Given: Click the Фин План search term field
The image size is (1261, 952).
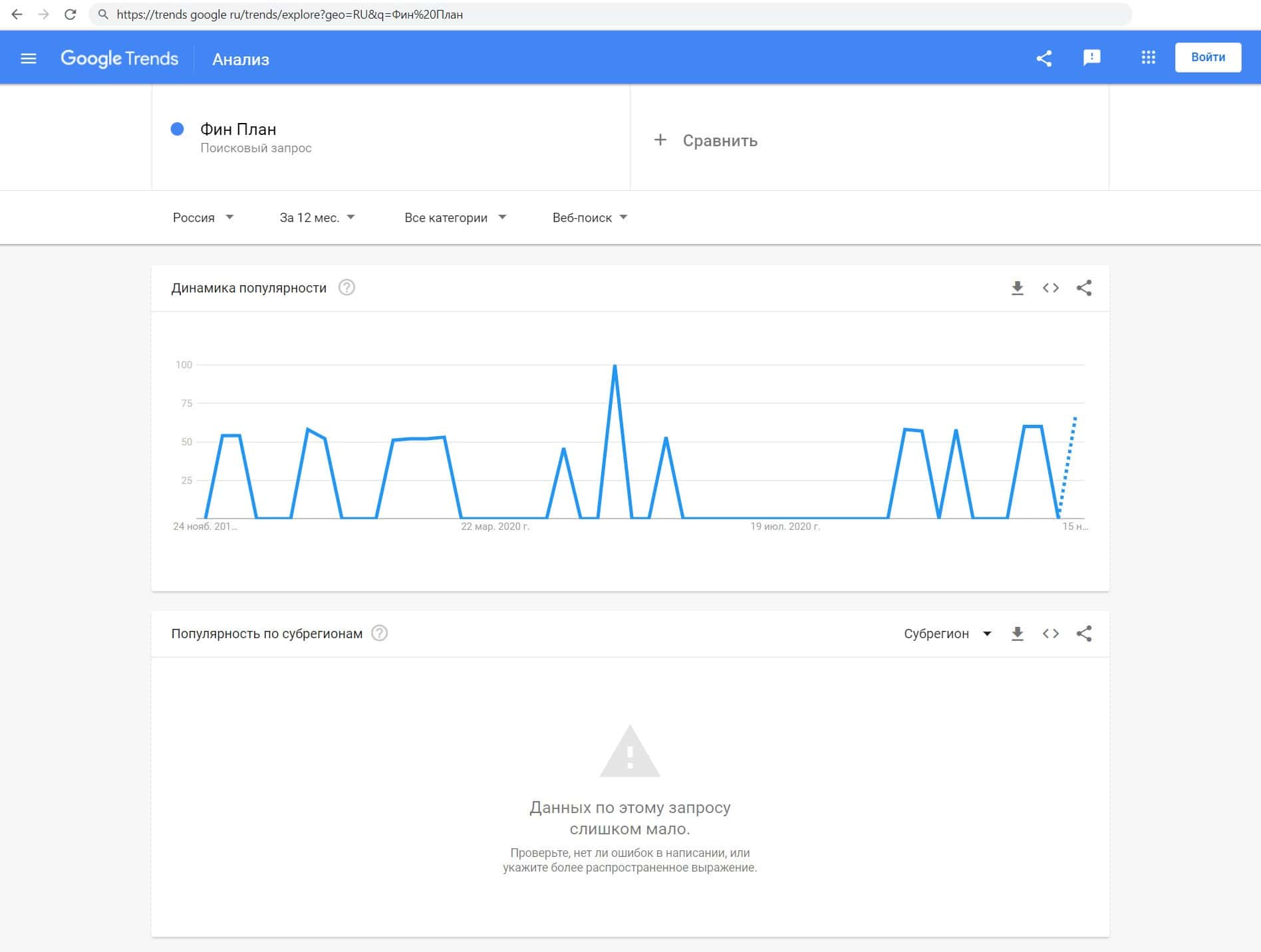Looking at the screenshot, I should coord(238,130).
